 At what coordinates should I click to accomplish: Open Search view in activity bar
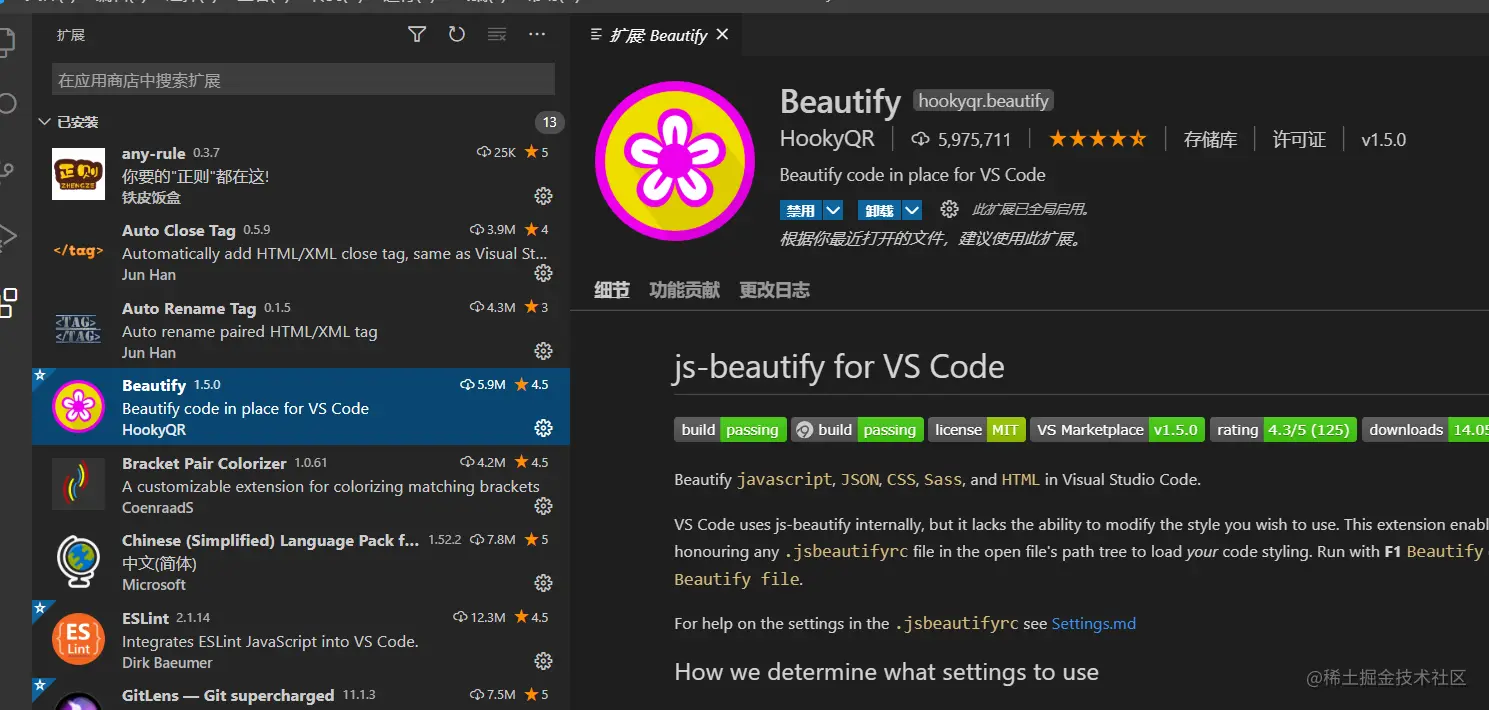coord(8,104)
